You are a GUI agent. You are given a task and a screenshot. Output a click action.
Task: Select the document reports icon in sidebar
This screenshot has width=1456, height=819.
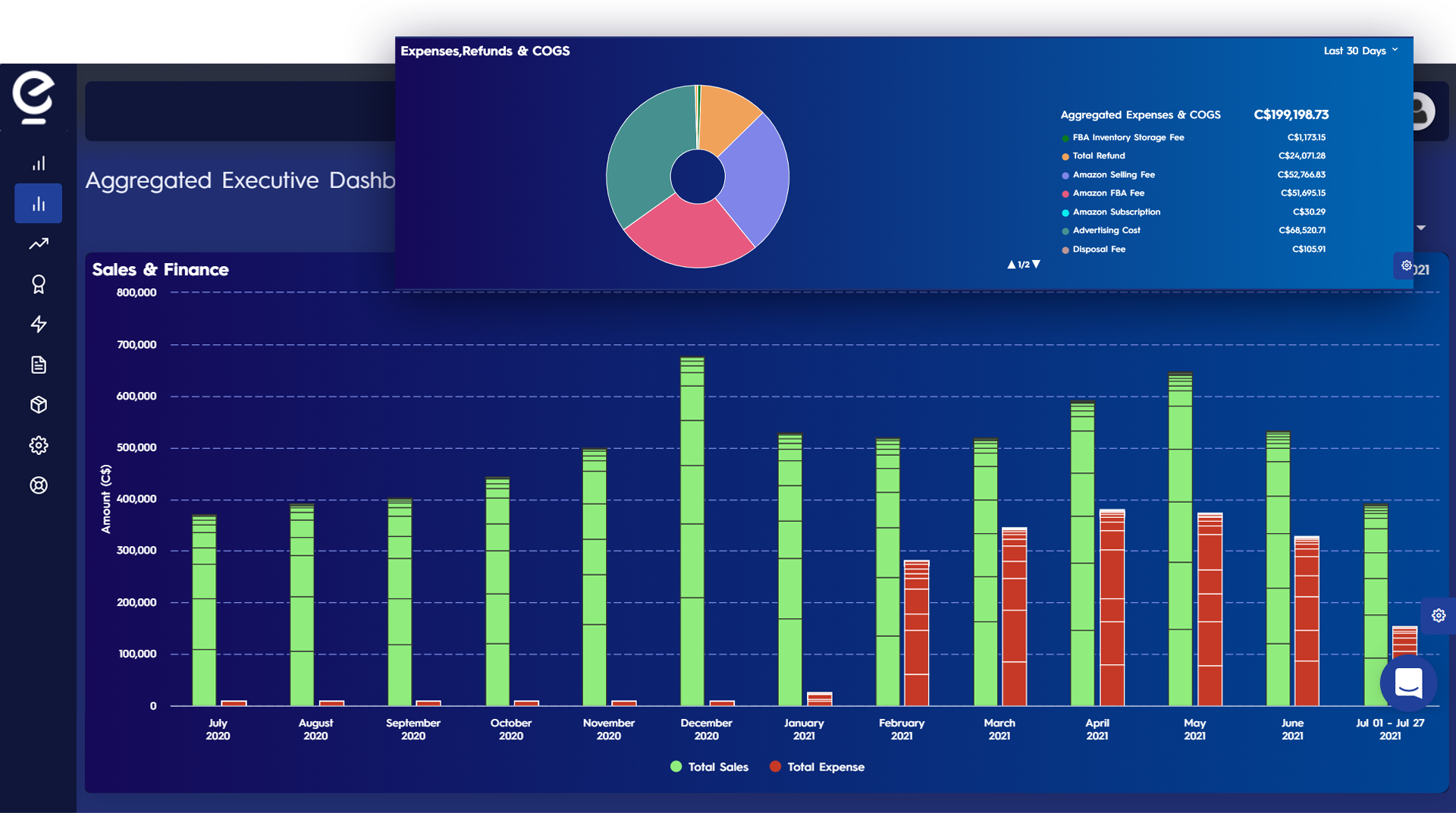(38, 365)
